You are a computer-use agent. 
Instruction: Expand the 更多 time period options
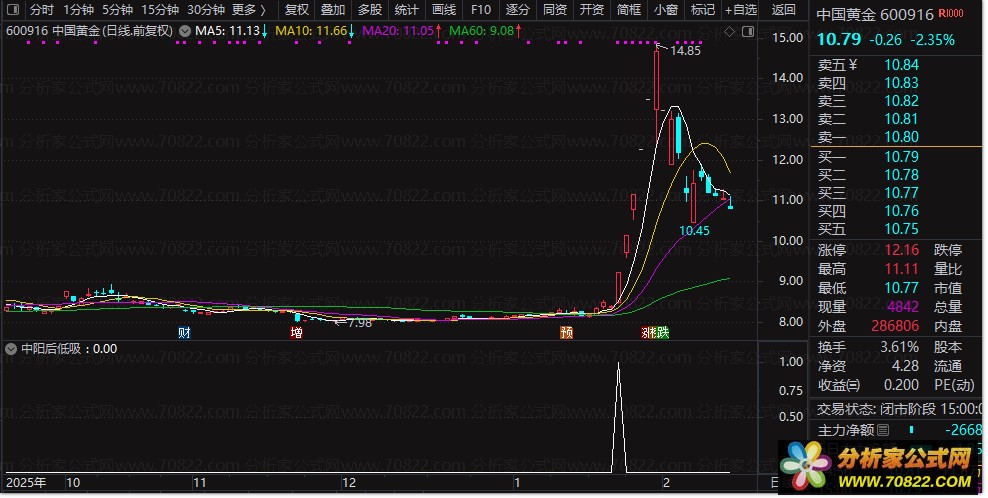coord(249,10)
